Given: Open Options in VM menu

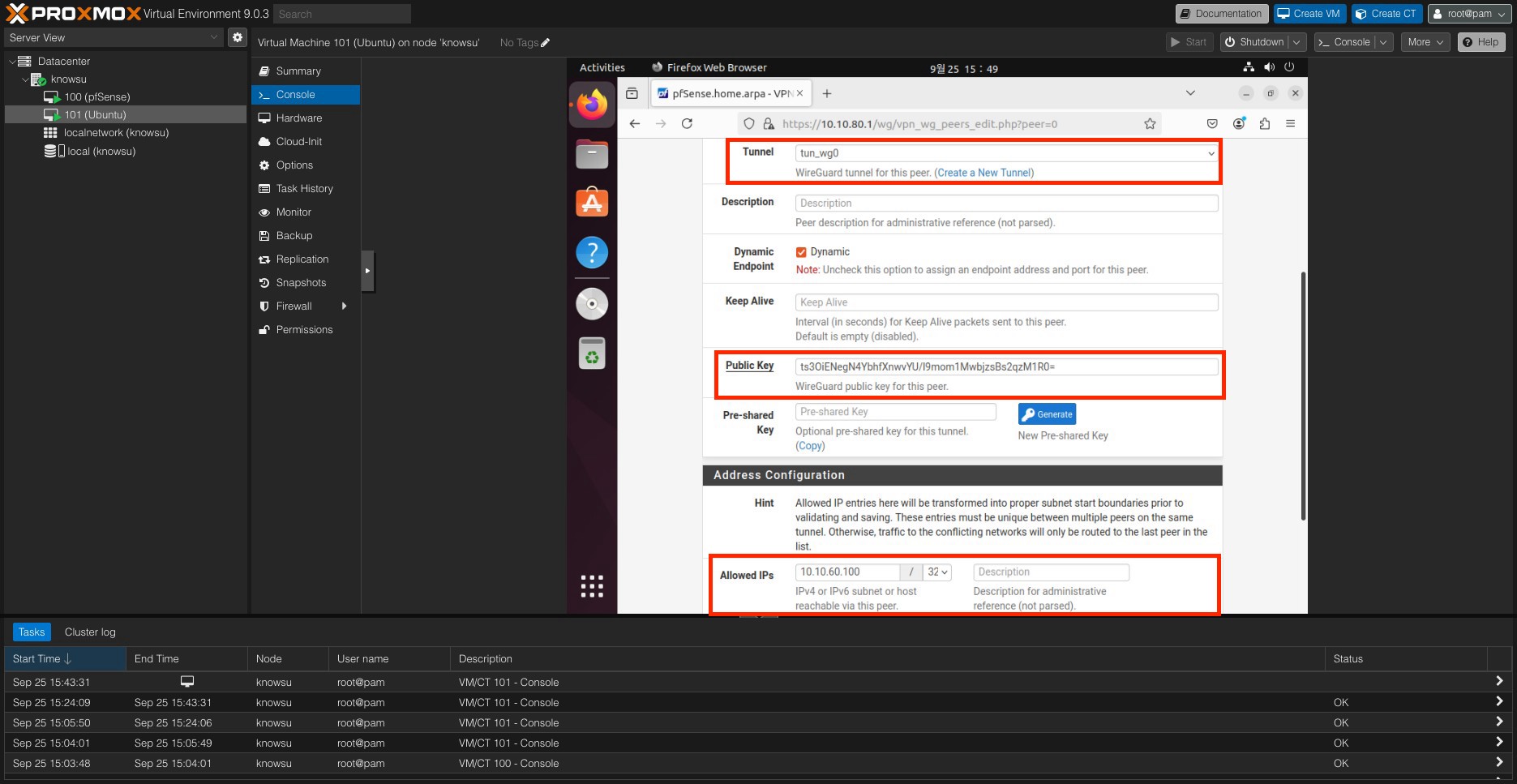Looking at the screenshot, I should click(306, 165).
